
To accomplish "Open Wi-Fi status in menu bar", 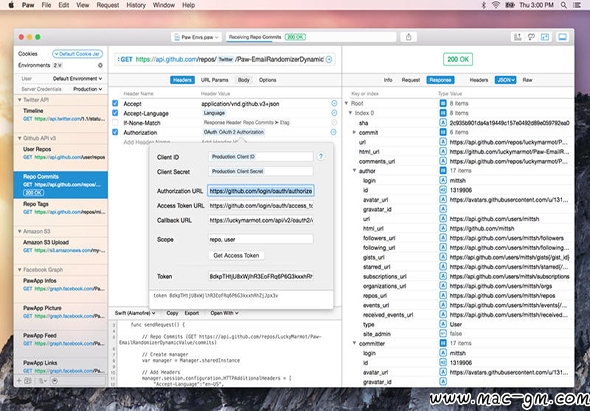I will pyautogui.click(x=496, y=5).
